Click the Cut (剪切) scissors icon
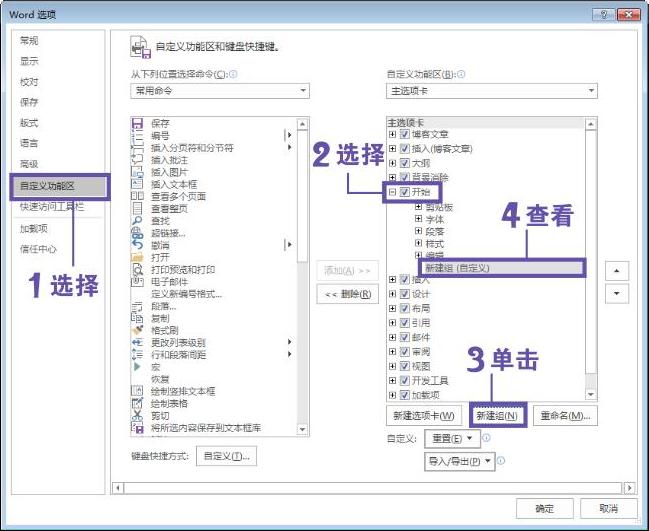This screenshot has height=531, width=649. [x=137, y=416]
